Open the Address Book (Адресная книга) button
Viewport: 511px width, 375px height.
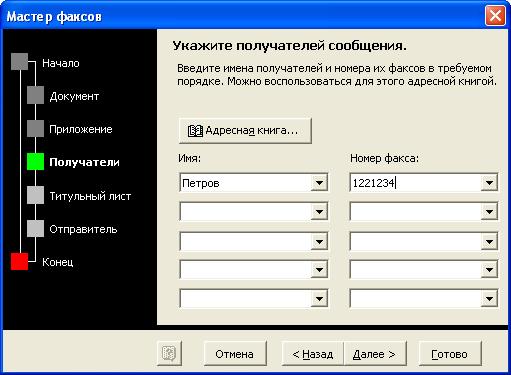point(245,130)
